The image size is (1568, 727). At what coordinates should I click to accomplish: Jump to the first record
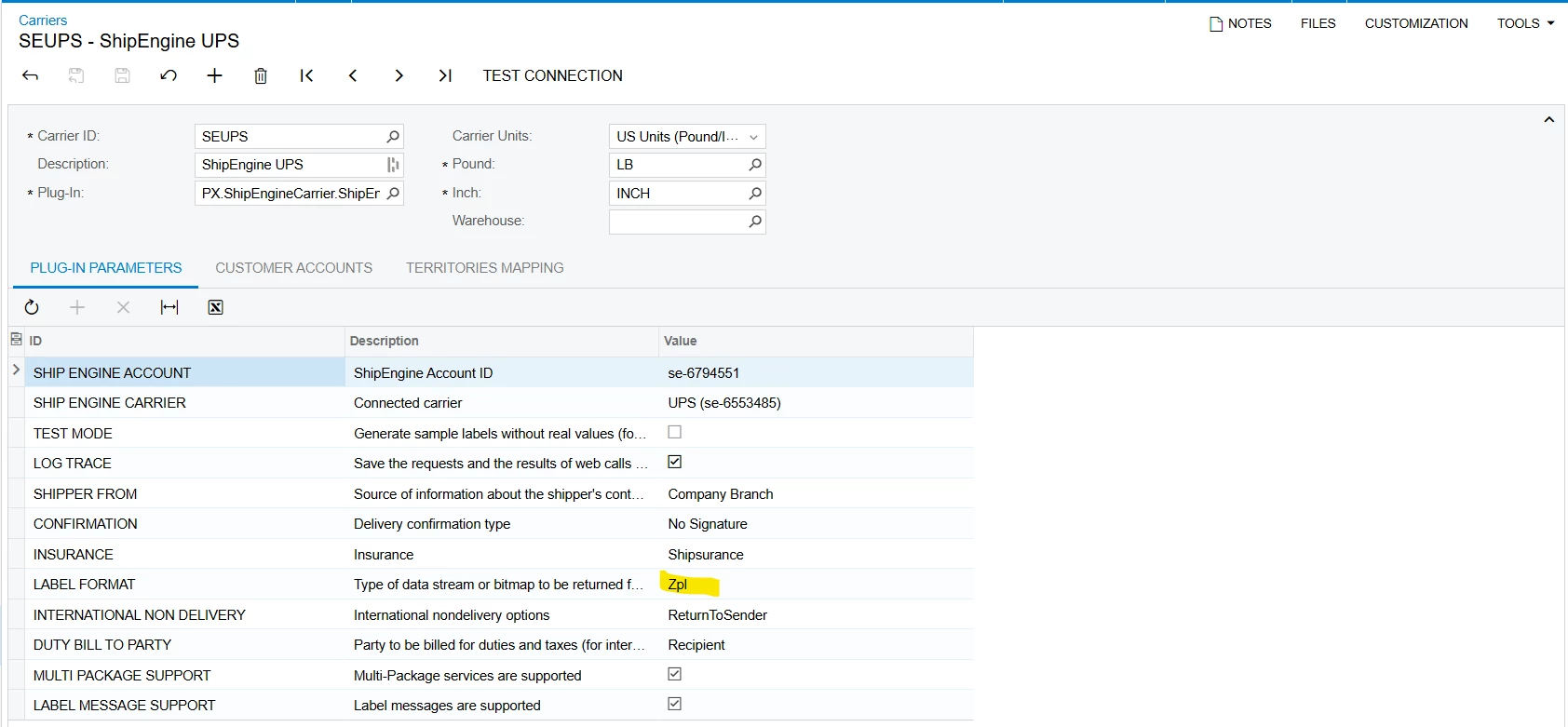[306, 75]
